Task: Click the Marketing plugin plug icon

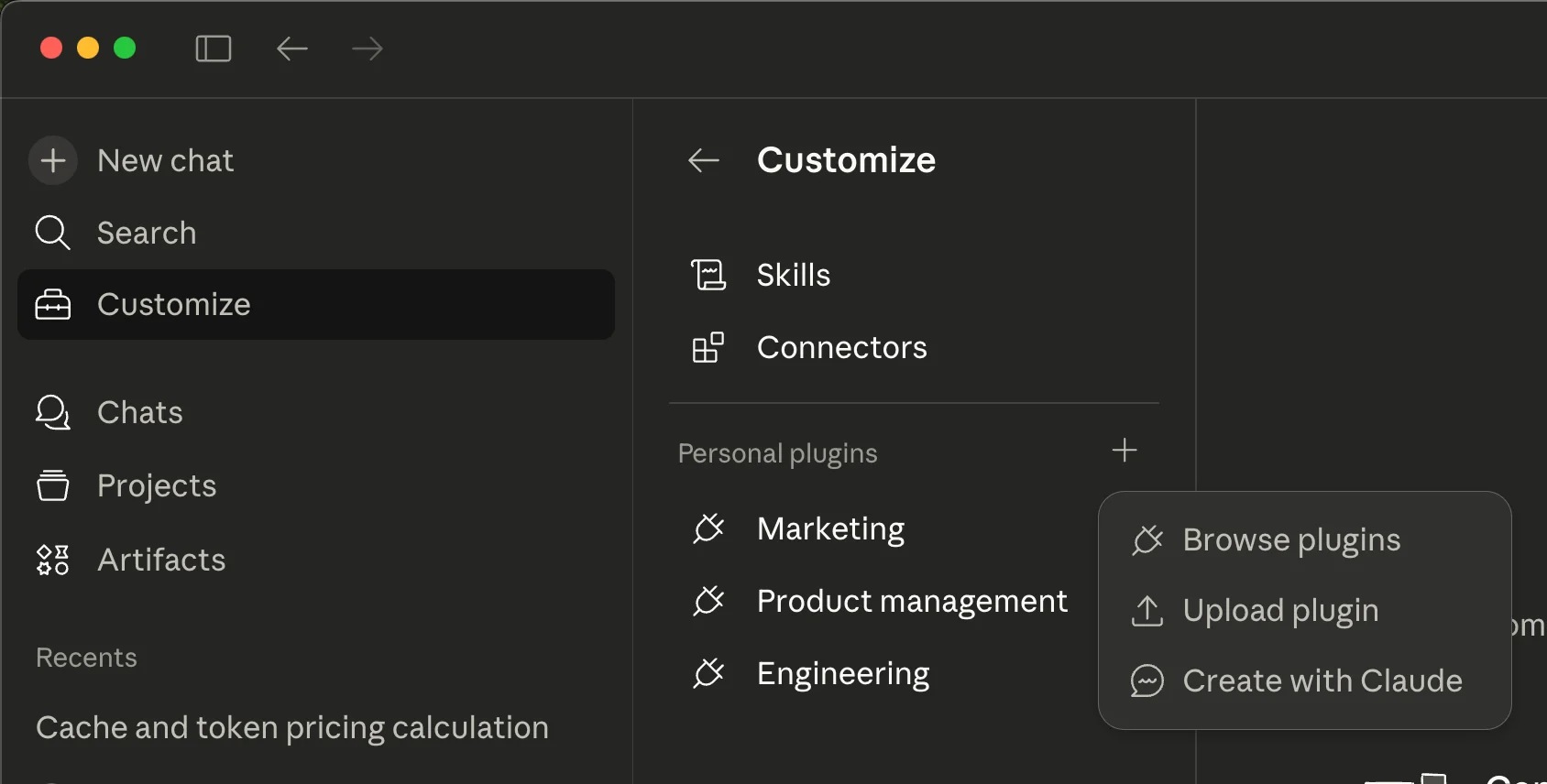Action: pyautogui.click(x=708, y=528)
